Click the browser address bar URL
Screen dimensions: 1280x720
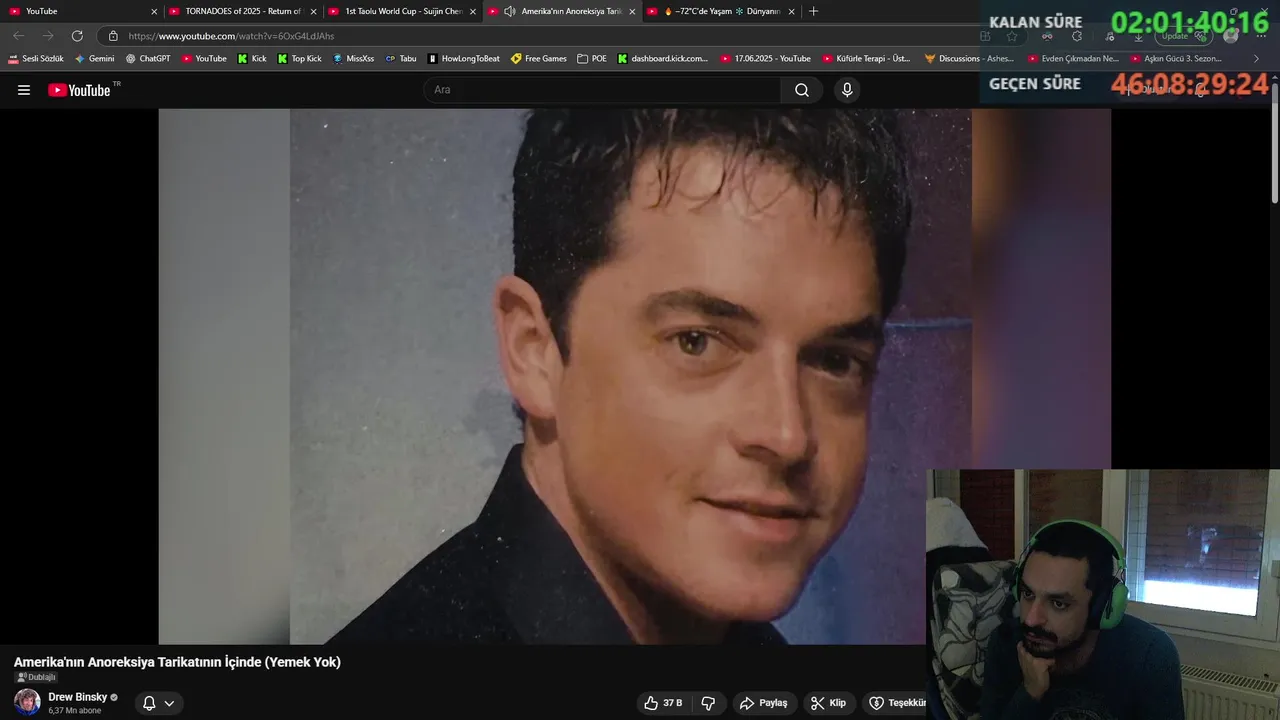pyautogui.click(x=231, y=36)
